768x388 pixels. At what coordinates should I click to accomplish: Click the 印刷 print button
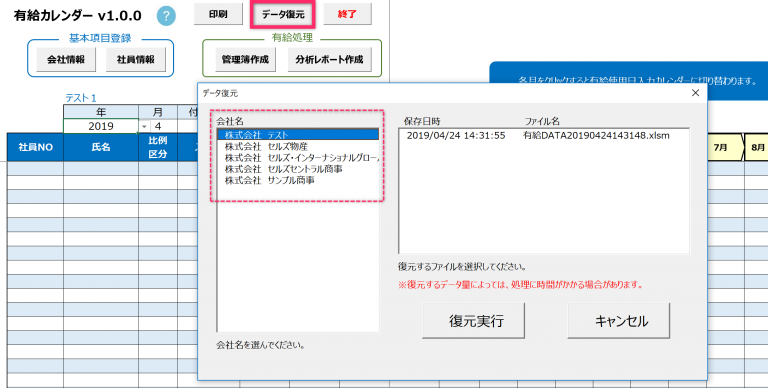point(218,14)
